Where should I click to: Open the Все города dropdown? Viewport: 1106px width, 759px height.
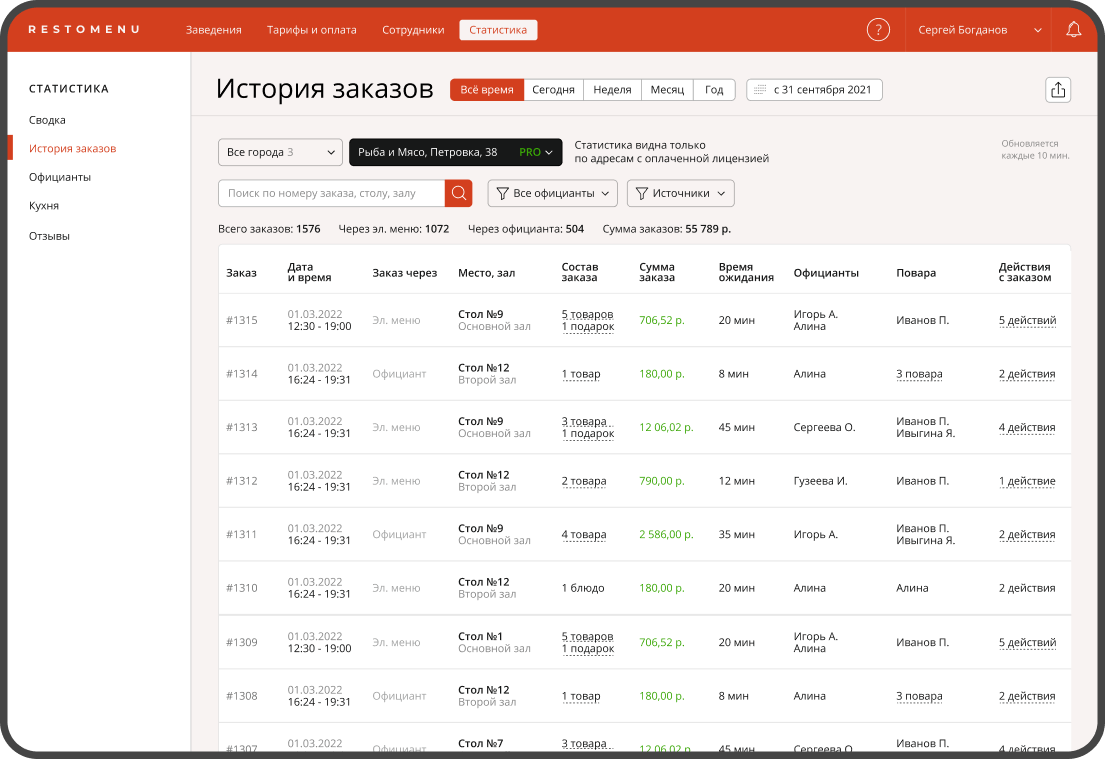(x=280, y=152)
